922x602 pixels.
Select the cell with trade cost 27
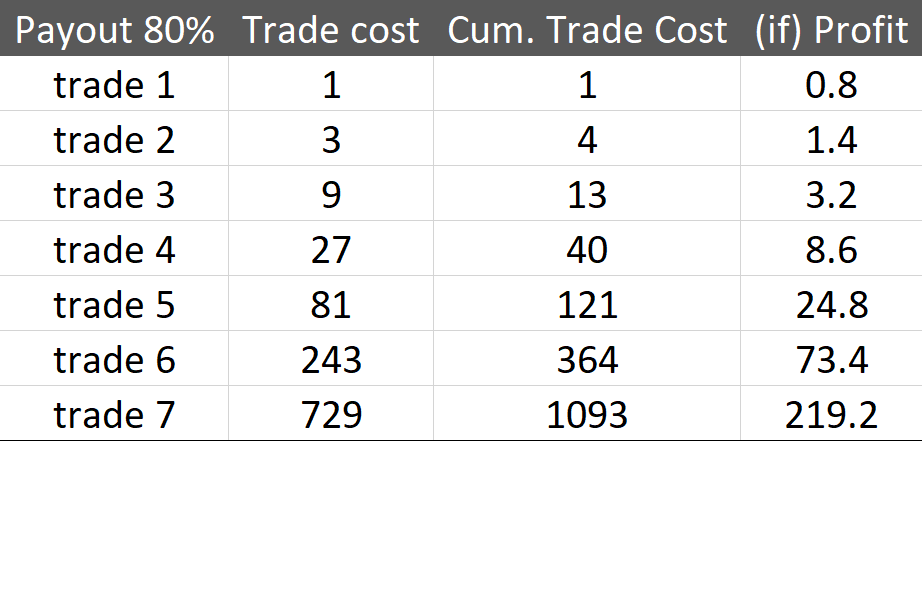click(331, 249)
